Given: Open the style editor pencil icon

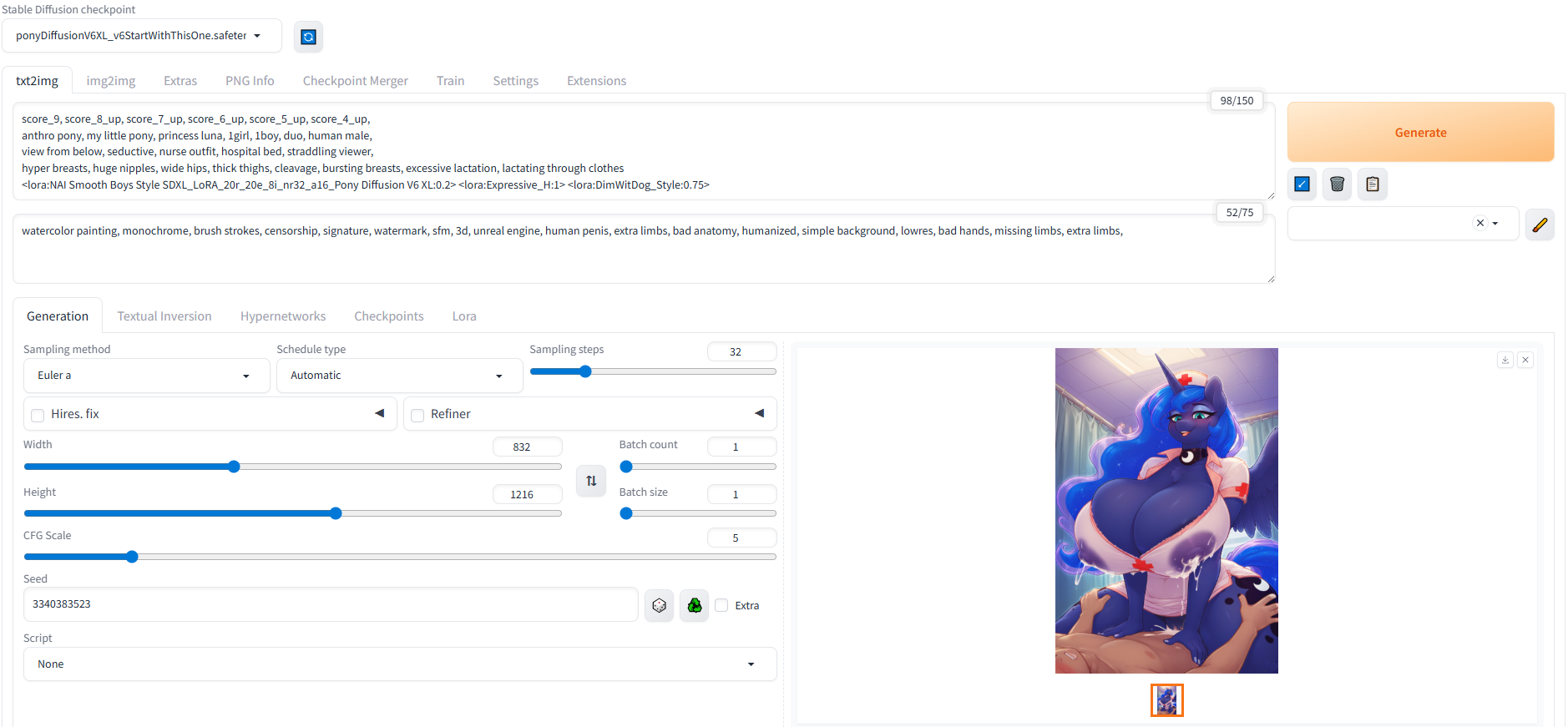Looking at the screenshot, I should (x=1540, y=224).
